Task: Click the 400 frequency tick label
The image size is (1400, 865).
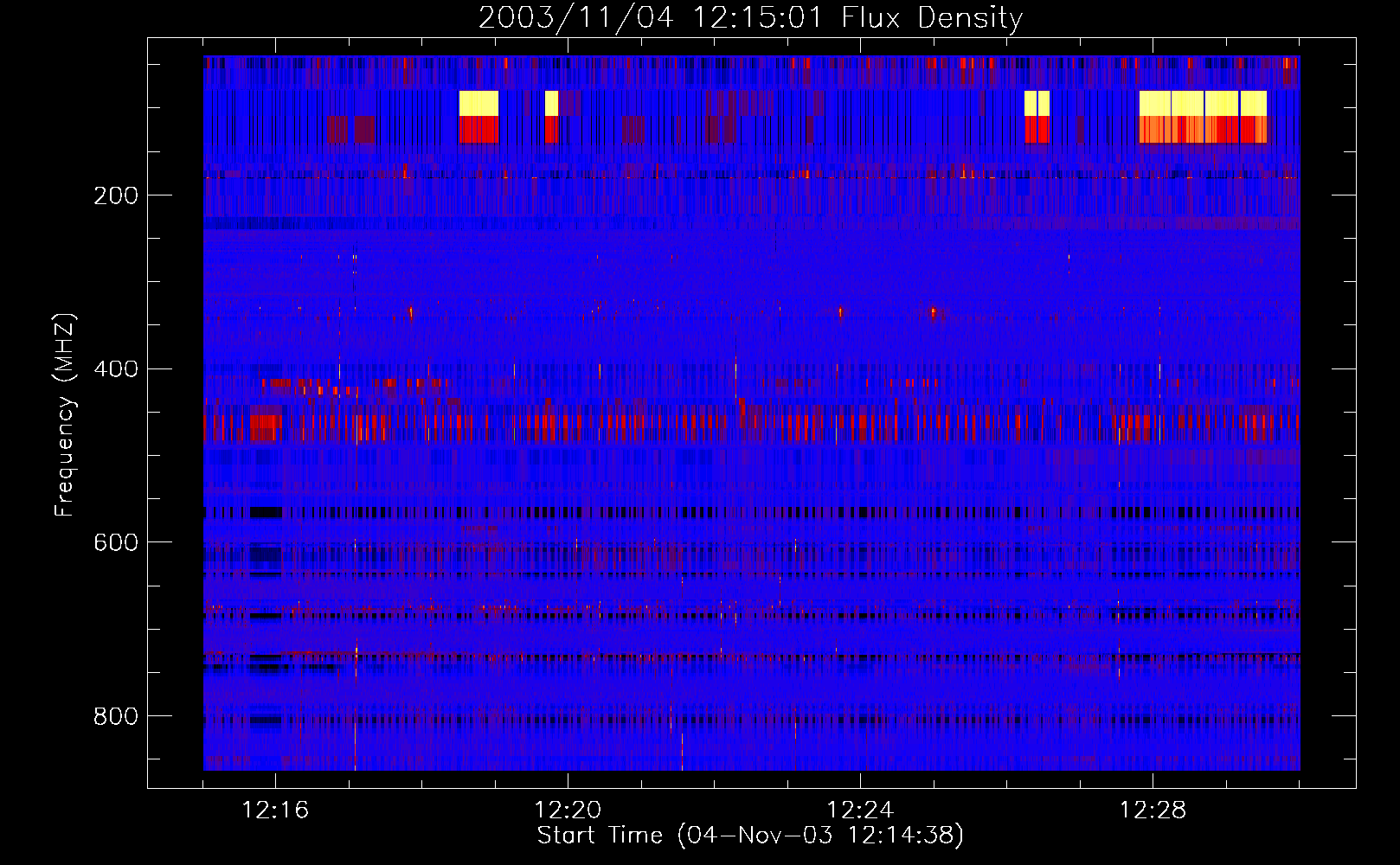Action: [116, 369]
